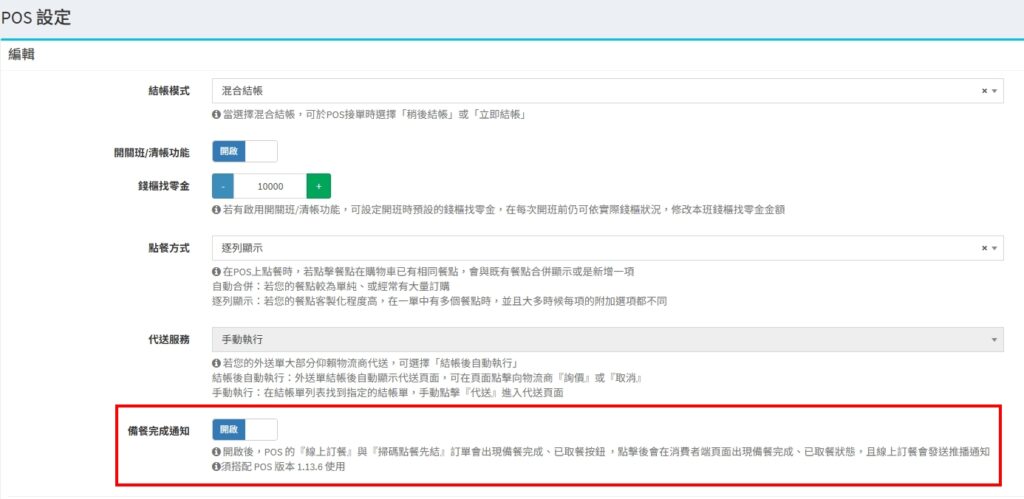Click the info icon under 點餐方式 field
Viewport: 1024px width, 499px height.
coord(216,272)
